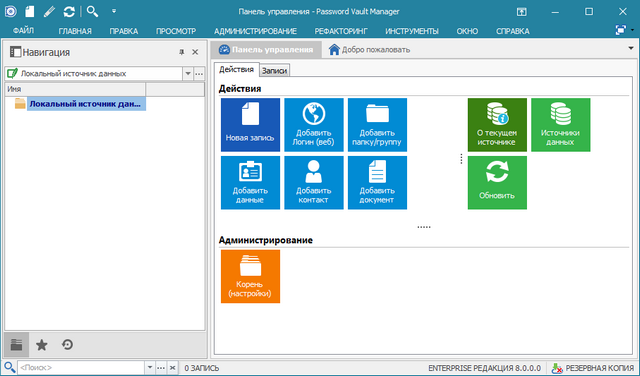This screenshot has width=640, height=376.
Task: Click the Источники данных tile
Action: pyautogui.click(x=560, y=125)
